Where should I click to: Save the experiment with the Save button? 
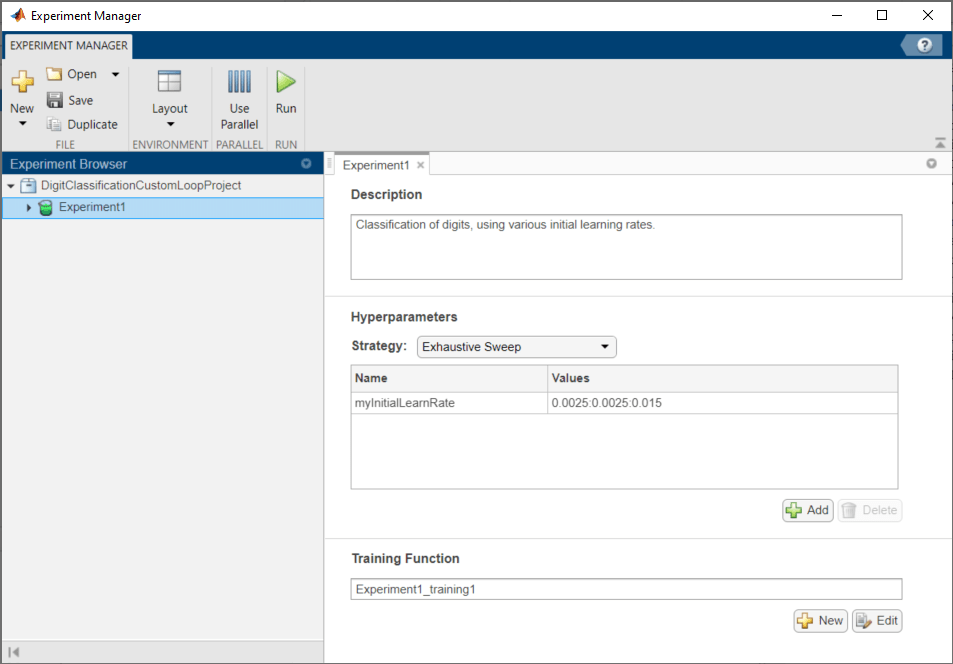click(x=70, y=100)
